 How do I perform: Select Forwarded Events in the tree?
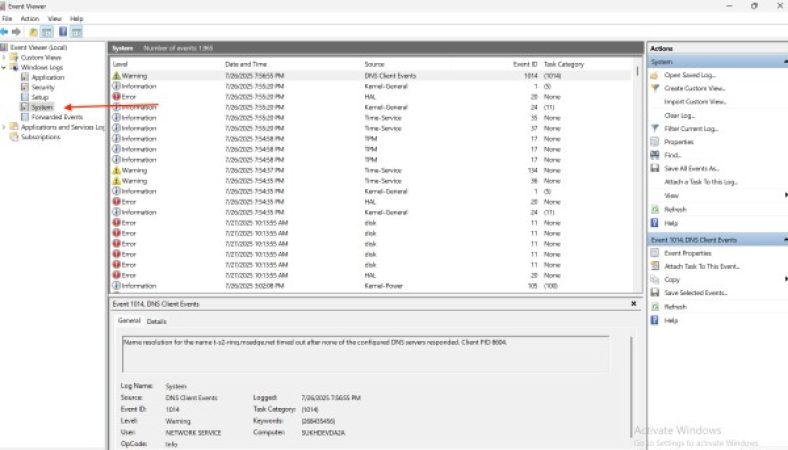(57, 117)
